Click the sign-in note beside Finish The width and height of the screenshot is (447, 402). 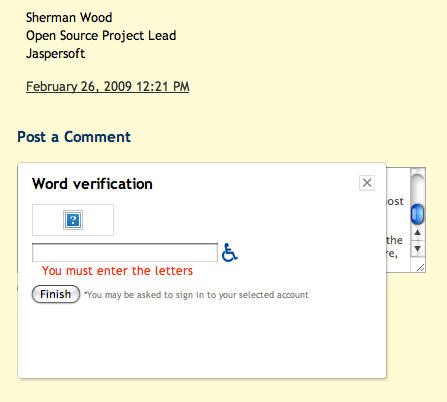(x=196, y=295)
